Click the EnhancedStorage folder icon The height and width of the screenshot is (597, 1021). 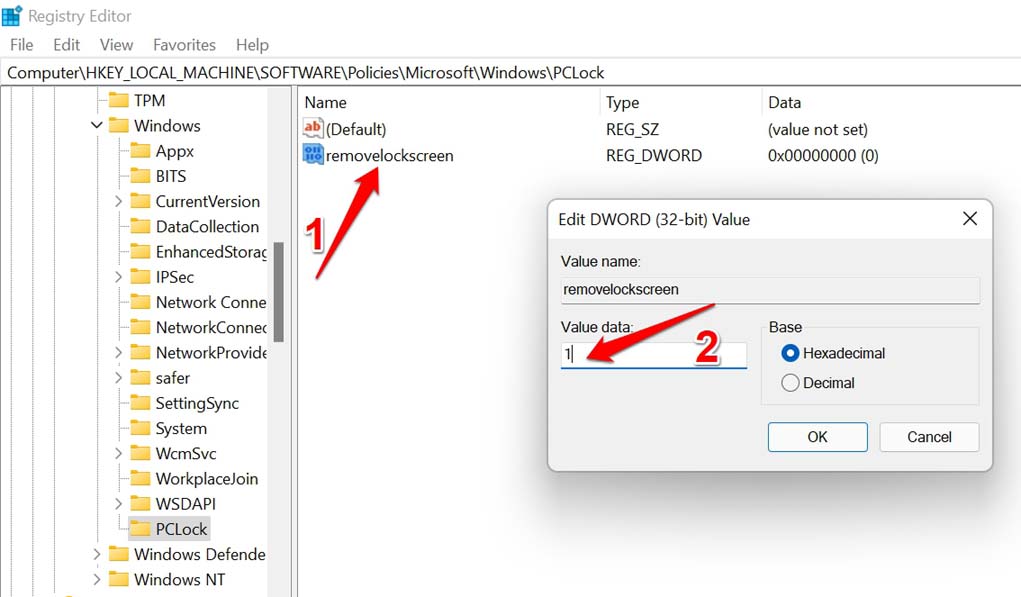[140, 252]
